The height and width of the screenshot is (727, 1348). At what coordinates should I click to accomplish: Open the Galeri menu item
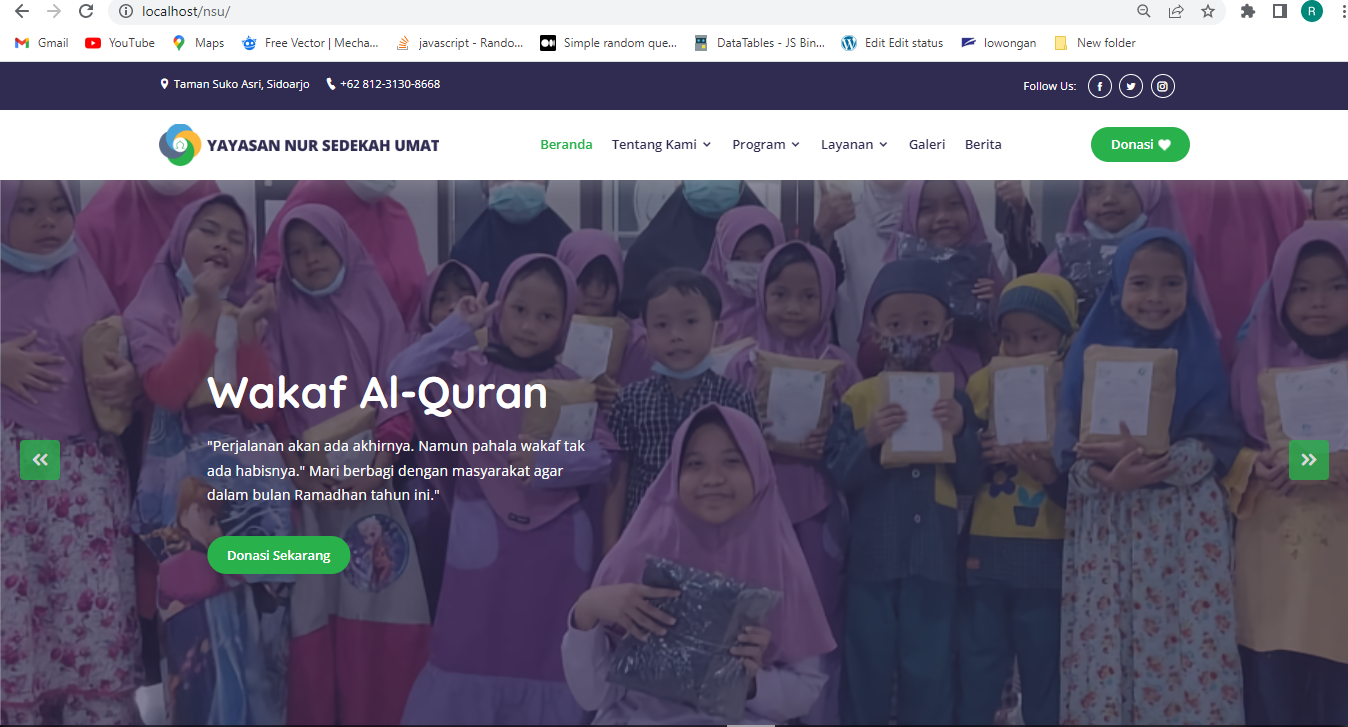click(x=927, y=145)
